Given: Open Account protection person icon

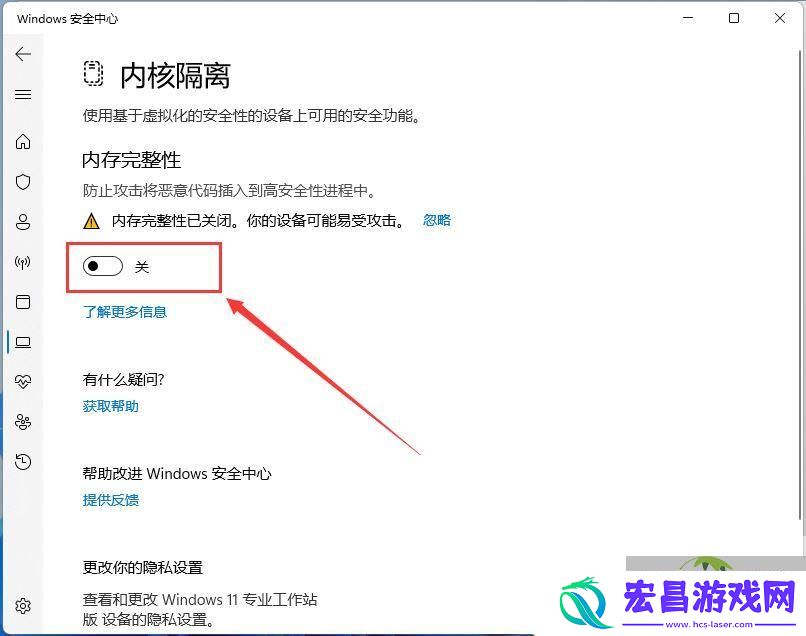Looking at the screenshot, I should click(x=23, y=222).
